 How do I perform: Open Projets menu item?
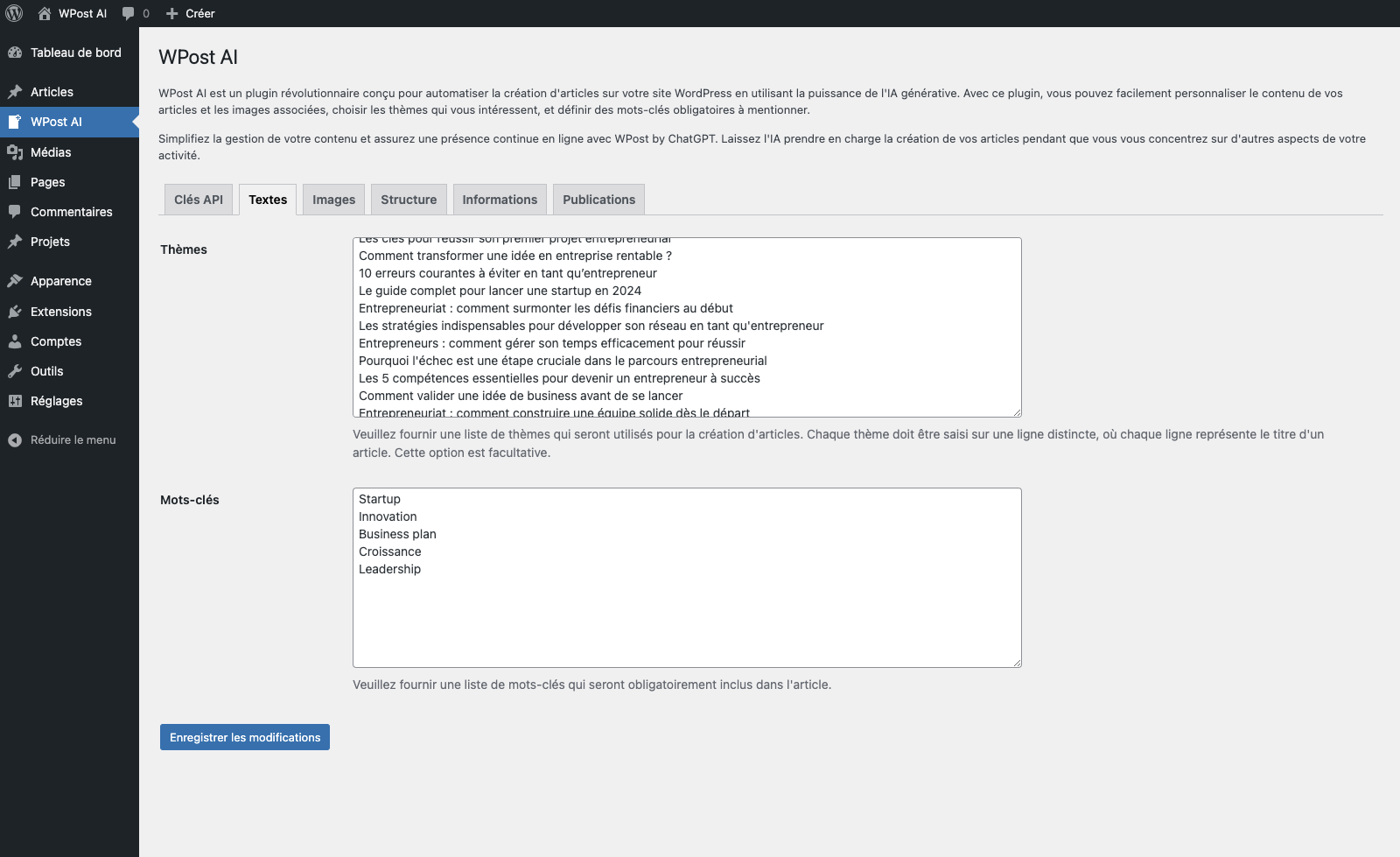pos(69,242)
